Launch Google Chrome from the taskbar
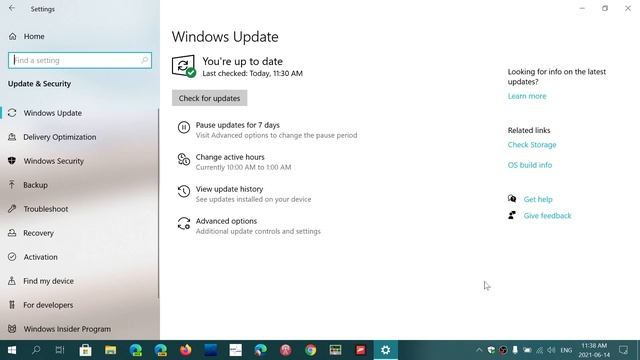640x360 pixels. (x=311, y=350)
